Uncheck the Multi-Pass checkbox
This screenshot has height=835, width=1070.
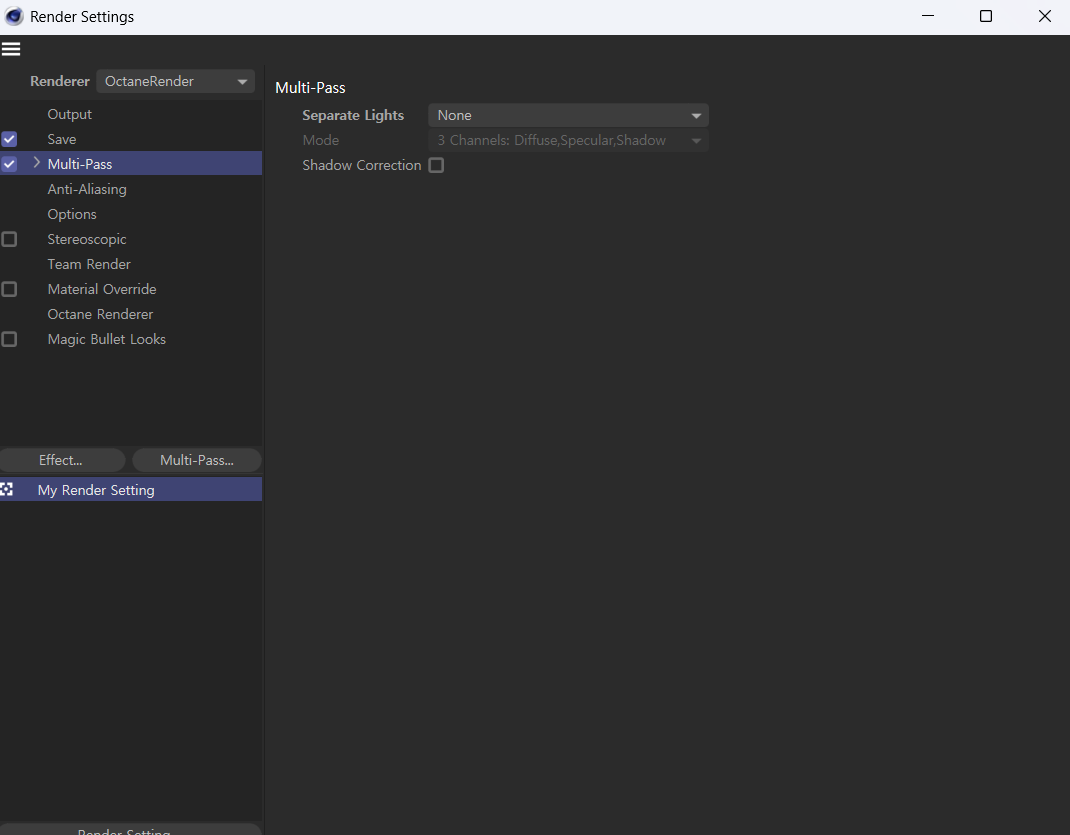pyautogui.click(x=10, y=164)
